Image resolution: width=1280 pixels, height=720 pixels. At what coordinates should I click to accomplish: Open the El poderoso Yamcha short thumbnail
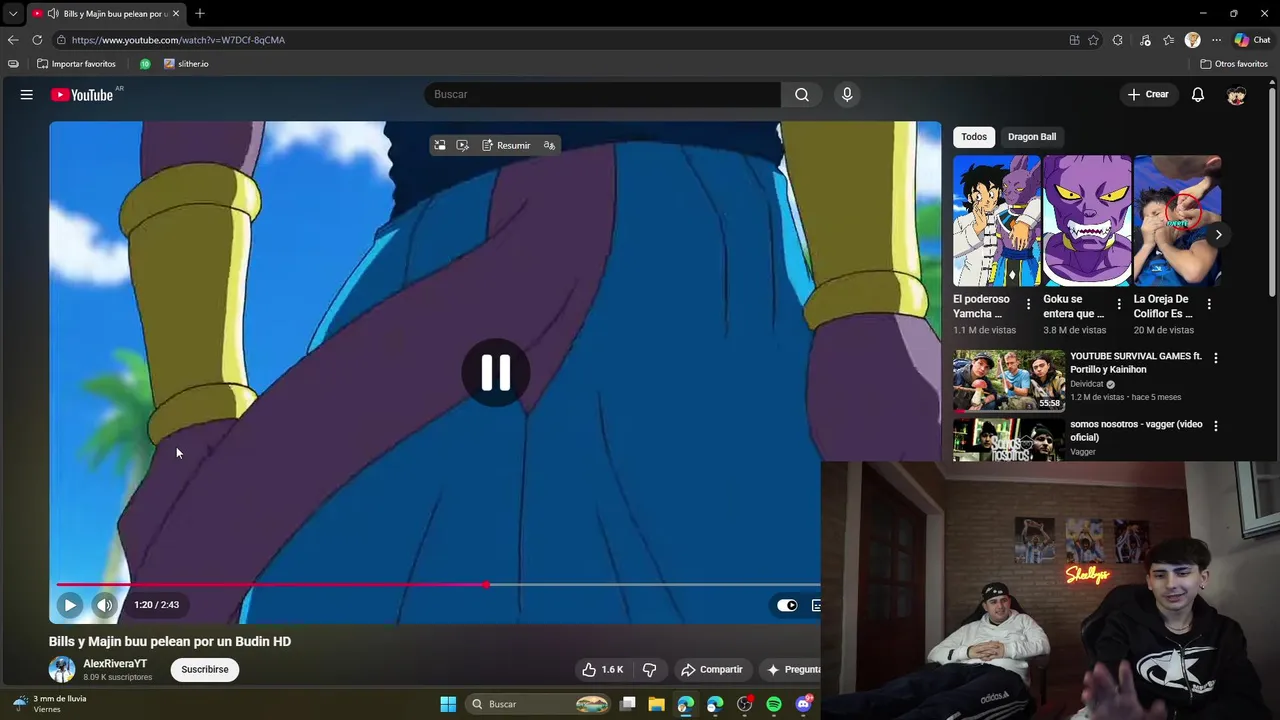996,221
